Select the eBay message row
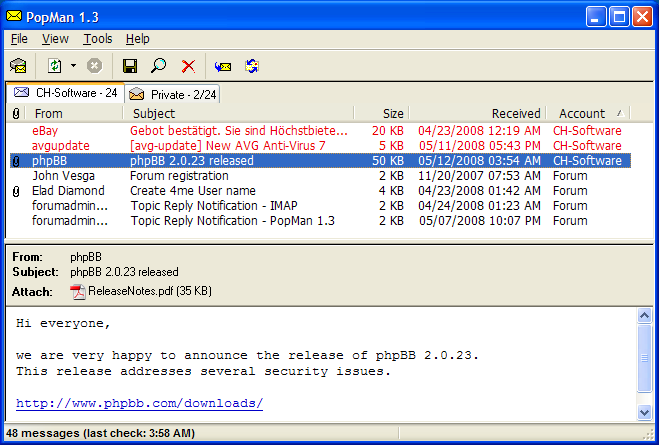Viewport: 659px width, 445px height. (x=320, y=131)
